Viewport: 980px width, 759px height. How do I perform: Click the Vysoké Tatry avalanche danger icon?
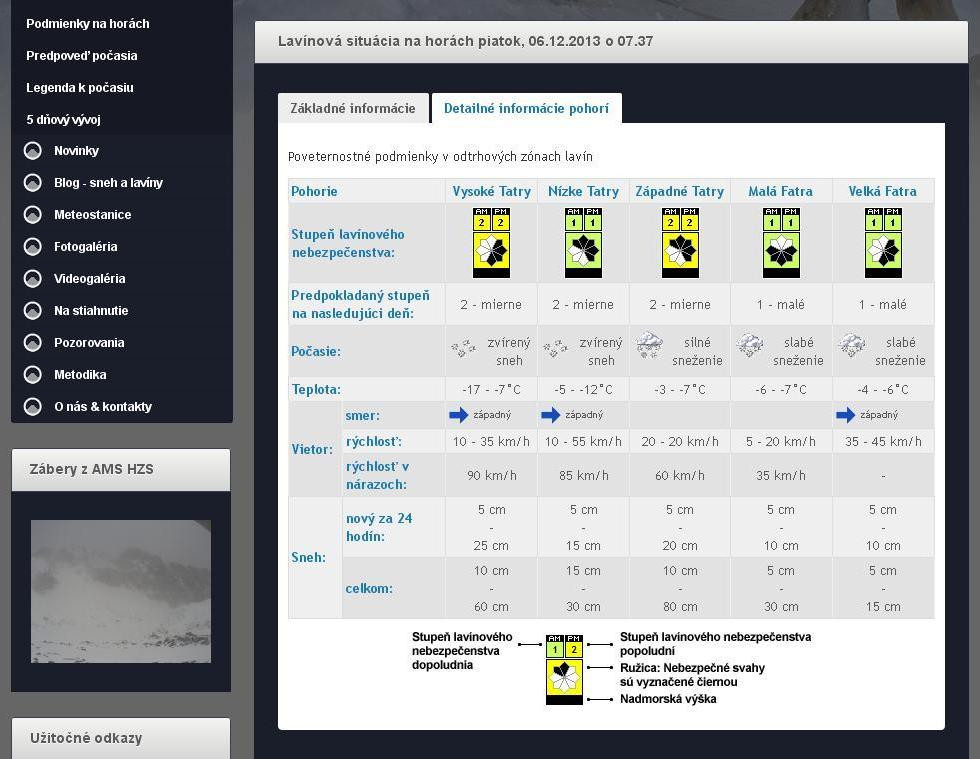click(491, 242)
